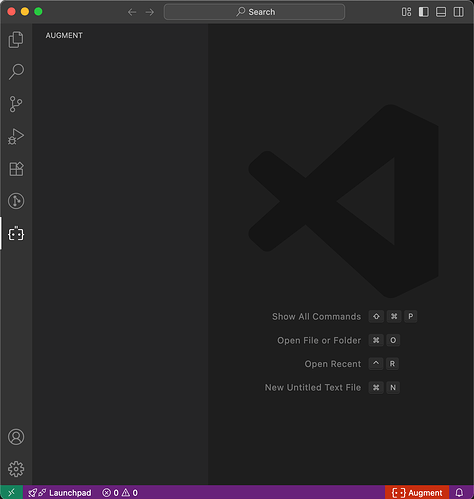
Task: Open the Explorer view icon
Action: tap(16, 40)
